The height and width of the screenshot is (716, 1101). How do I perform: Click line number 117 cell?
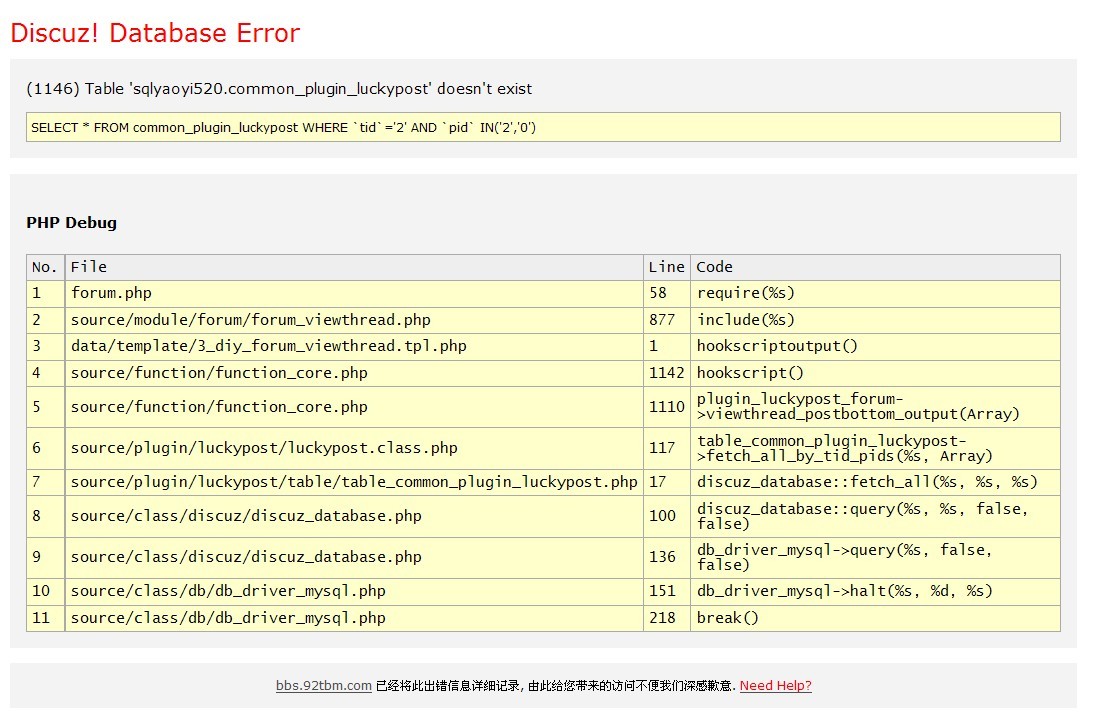(x=666, y=449)
